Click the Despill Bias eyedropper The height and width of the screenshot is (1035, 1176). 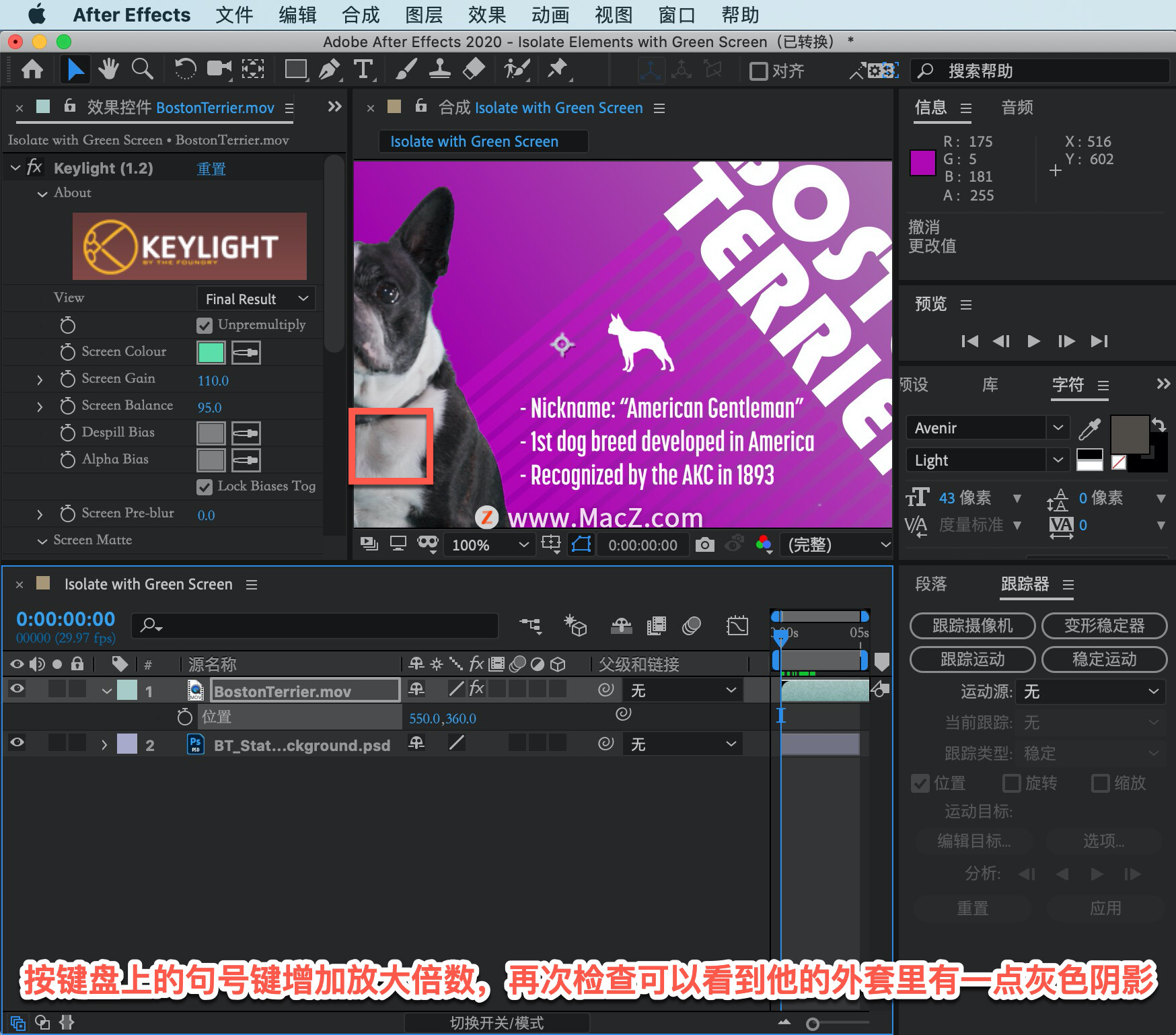[246, 433]
